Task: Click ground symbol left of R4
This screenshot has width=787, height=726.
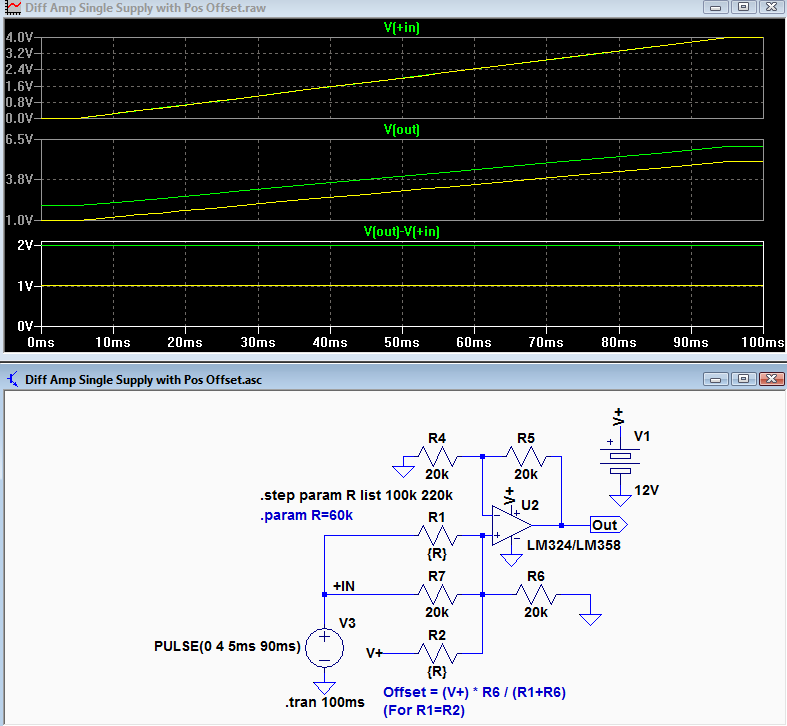Action: click(x=404, y=471)
